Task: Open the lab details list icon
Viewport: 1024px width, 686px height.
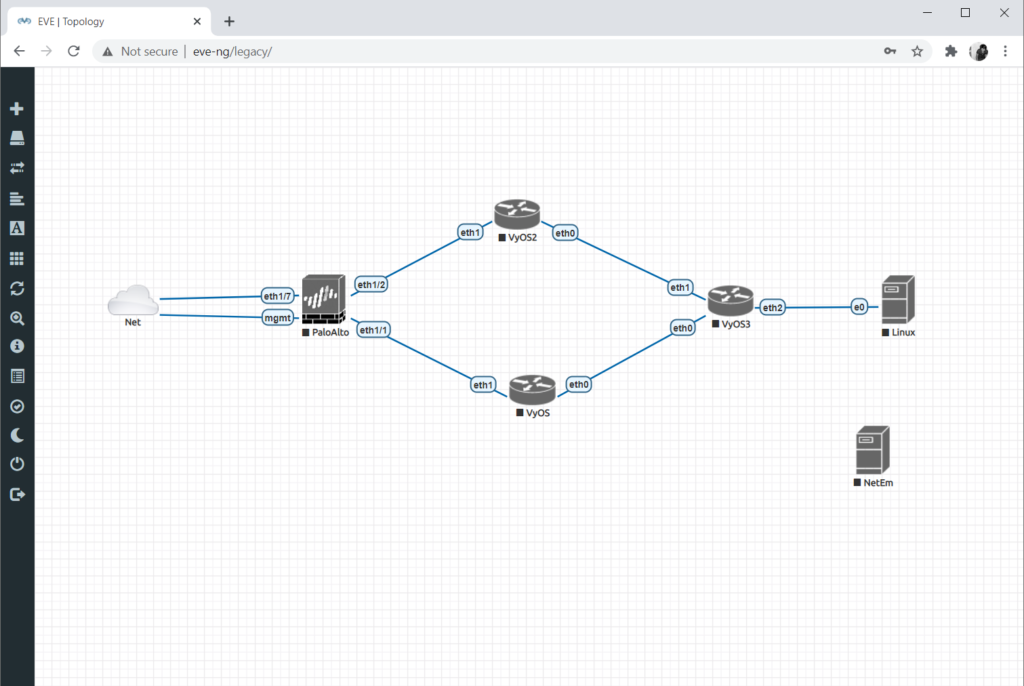Action: click(x=17, y=376)
